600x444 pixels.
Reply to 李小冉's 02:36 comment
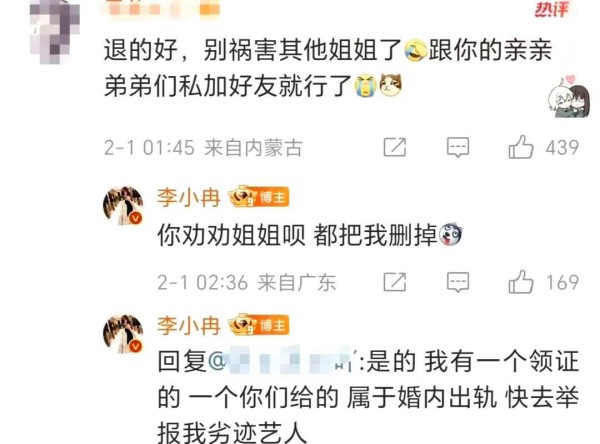coord(458,282)
